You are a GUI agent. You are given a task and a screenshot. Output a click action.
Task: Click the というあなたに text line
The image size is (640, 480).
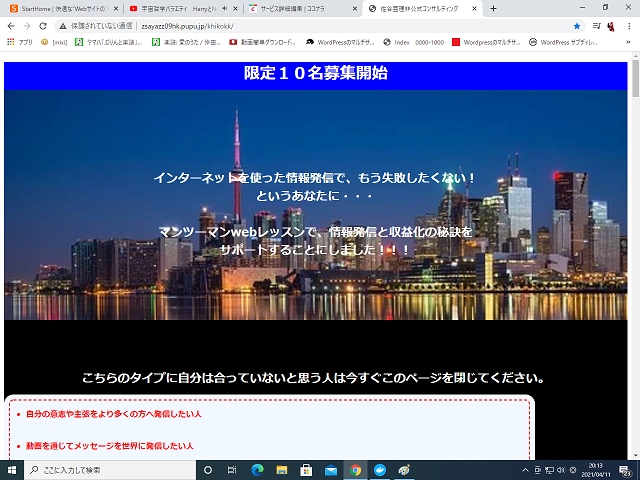(314, 196)
